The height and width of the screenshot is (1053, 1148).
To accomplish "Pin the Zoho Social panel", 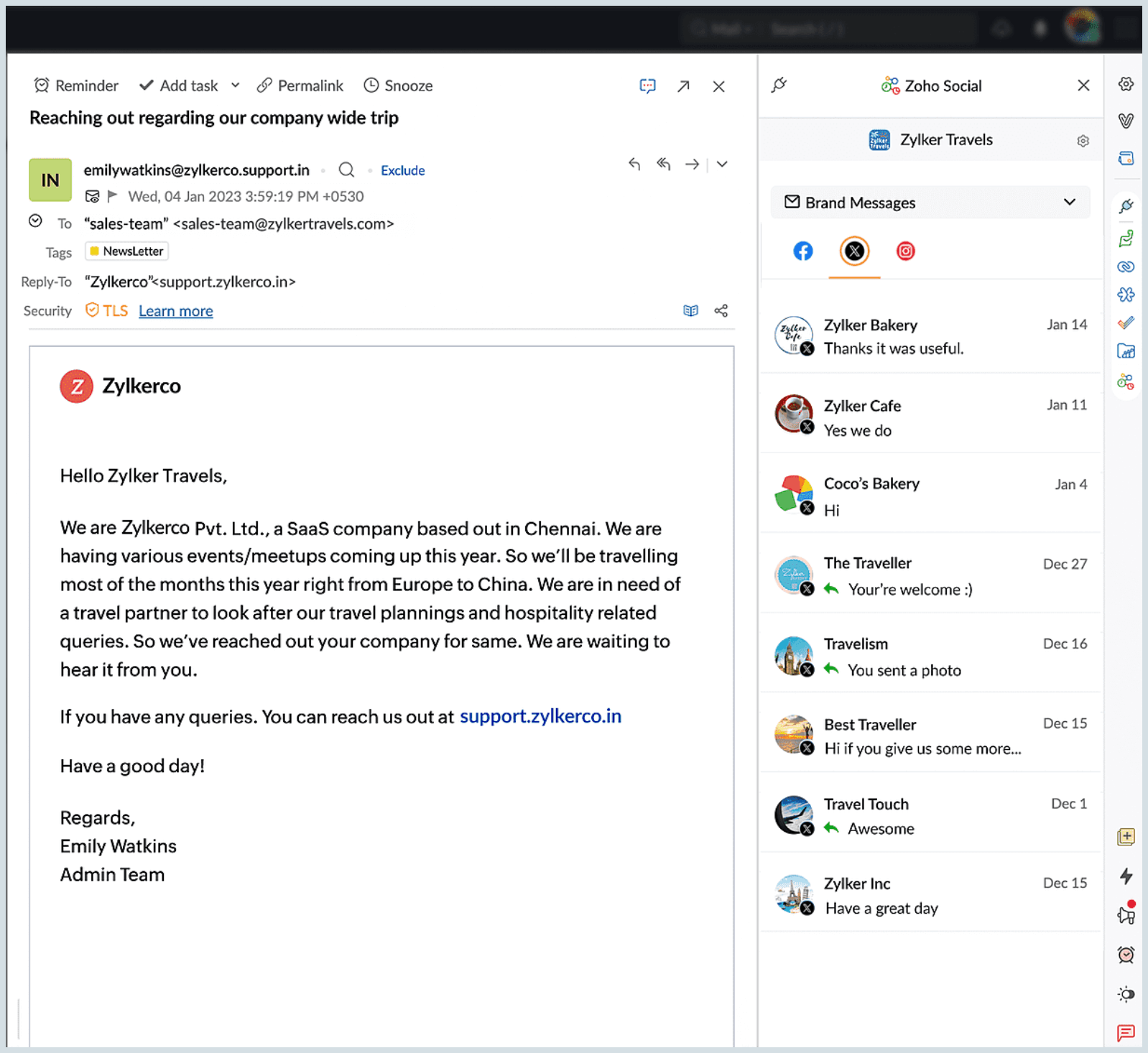I will [x=779, y=85].
